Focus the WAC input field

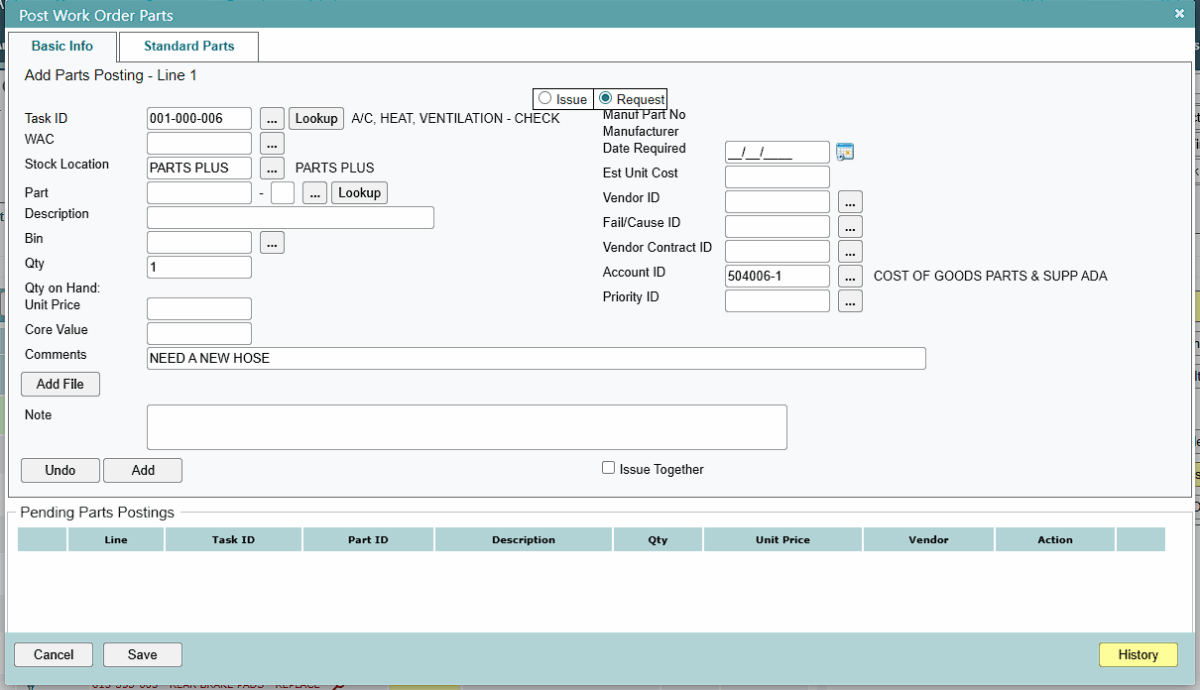[199, 143]
